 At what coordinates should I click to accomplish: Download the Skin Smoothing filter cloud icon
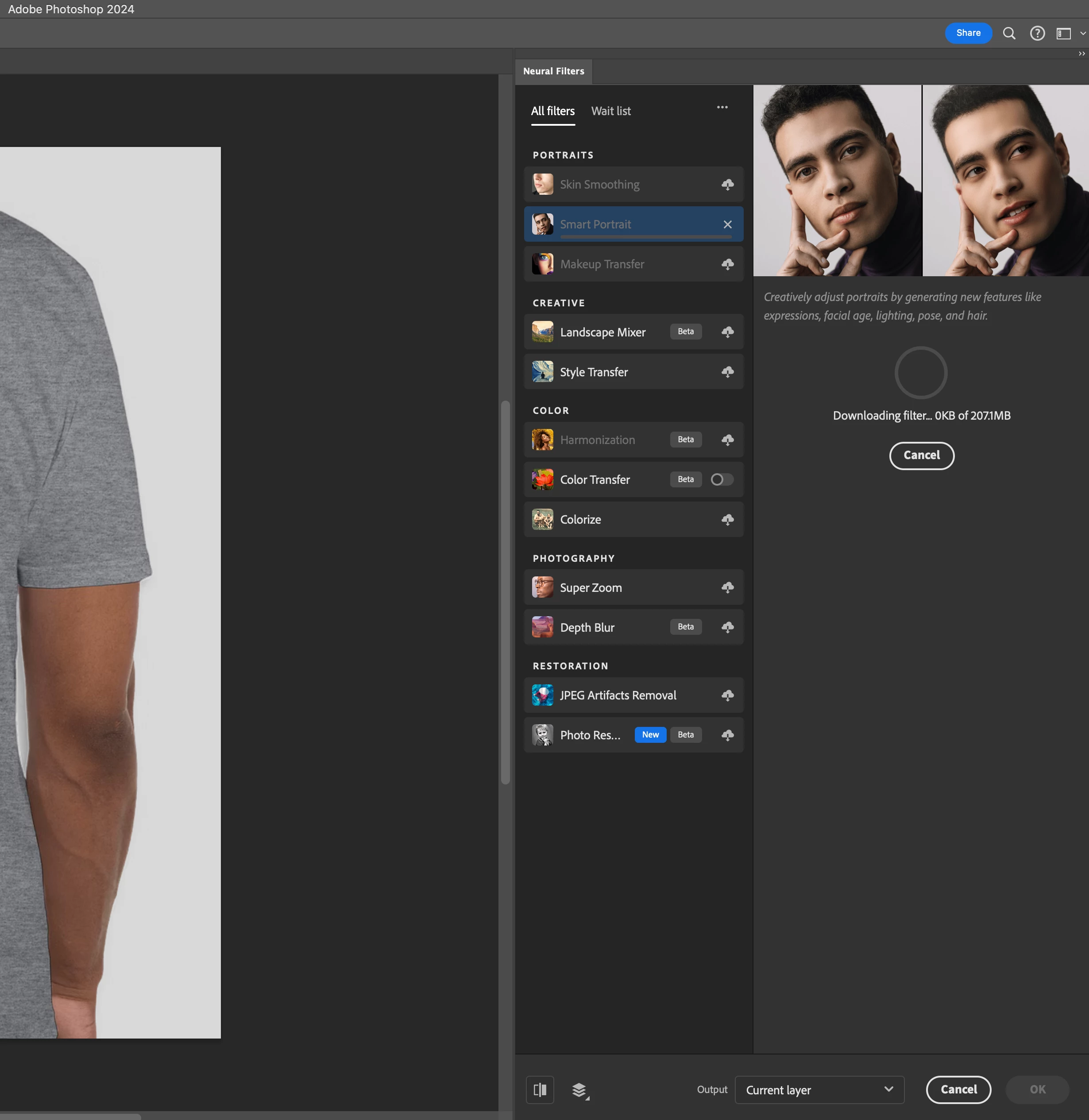(727, 184)
